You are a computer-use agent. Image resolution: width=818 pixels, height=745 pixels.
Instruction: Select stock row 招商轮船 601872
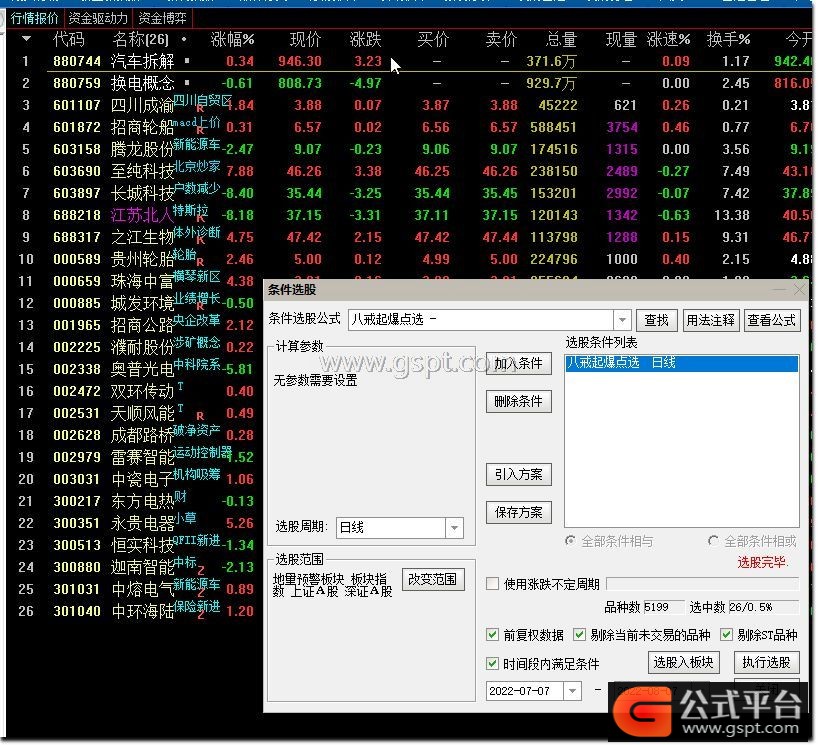click(410, 127)
